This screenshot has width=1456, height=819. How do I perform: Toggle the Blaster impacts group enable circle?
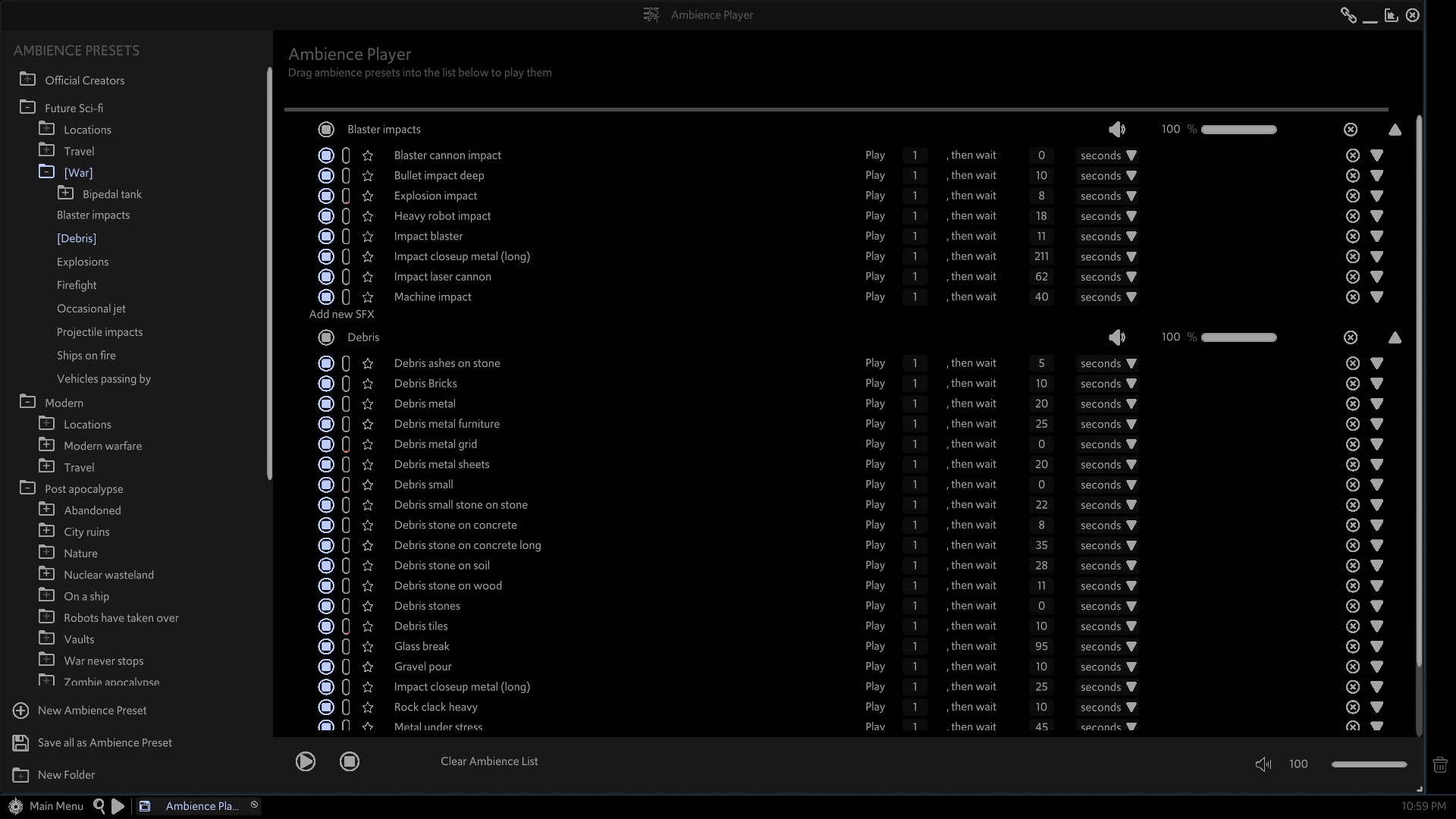point(326,130)
